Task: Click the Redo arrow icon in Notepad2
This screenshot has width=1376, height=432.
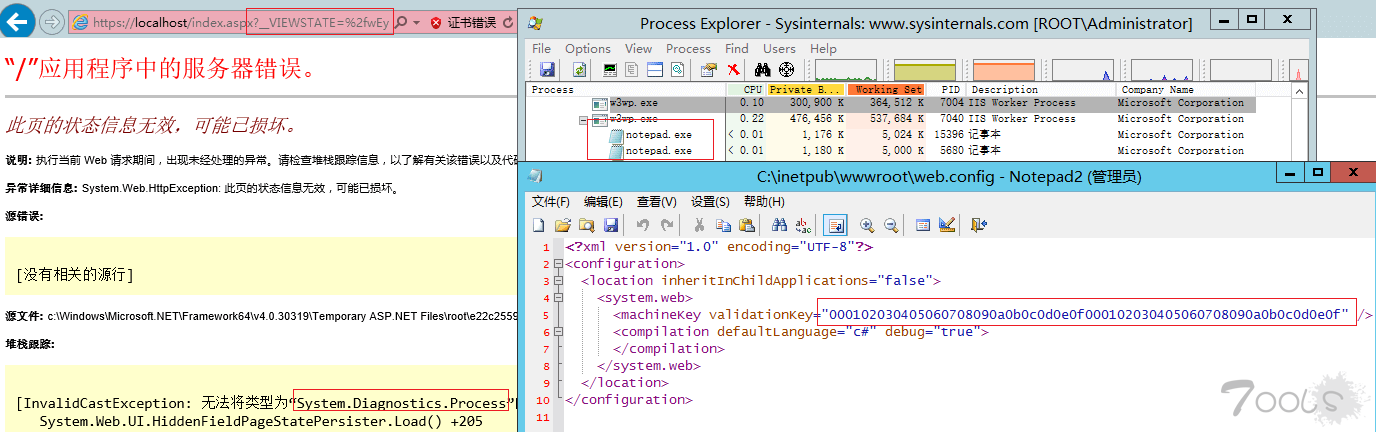Action: pyautogui.click(x=667, y=225)
